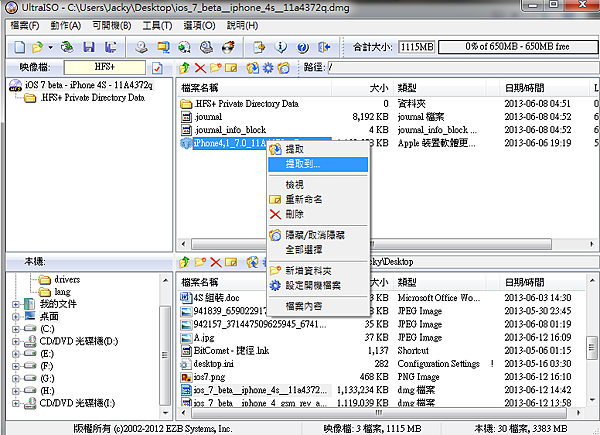Open the dropdown arrow beside Open icon

(51, 47)
